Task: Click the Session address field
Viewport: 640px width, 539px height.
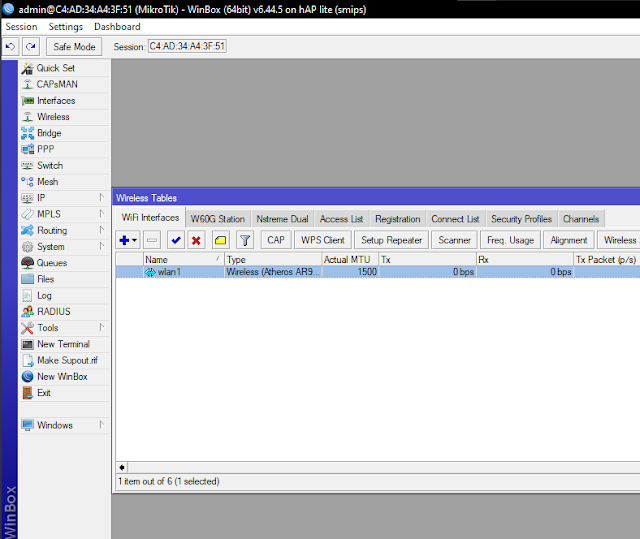Action: click(187, 46)
